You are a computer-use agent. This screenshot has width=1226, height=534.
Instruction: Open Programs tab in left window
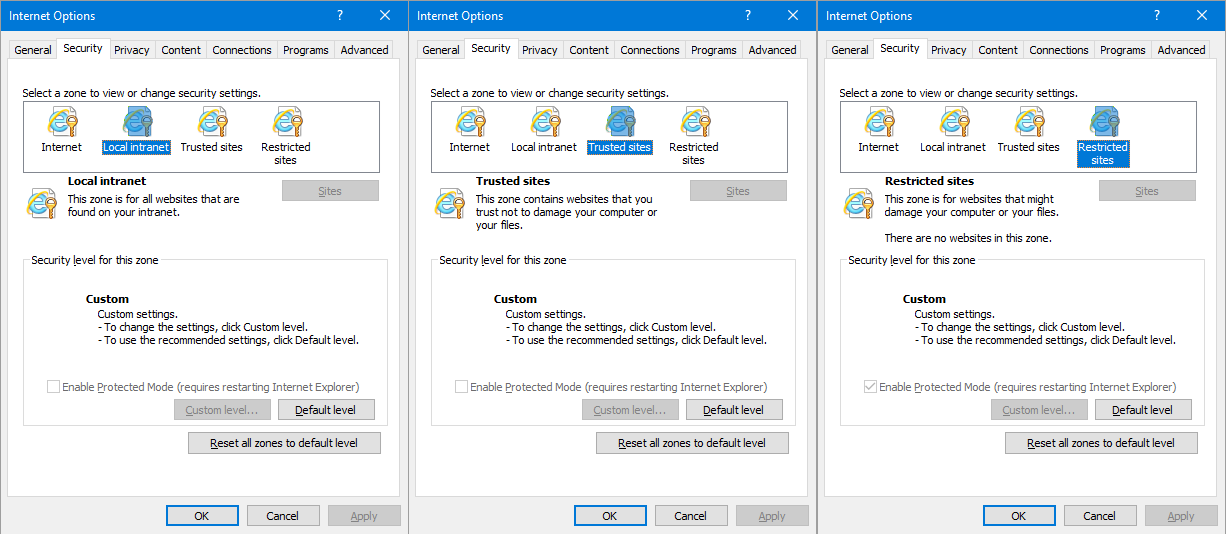pyautogui.click(x=306, y=50)
